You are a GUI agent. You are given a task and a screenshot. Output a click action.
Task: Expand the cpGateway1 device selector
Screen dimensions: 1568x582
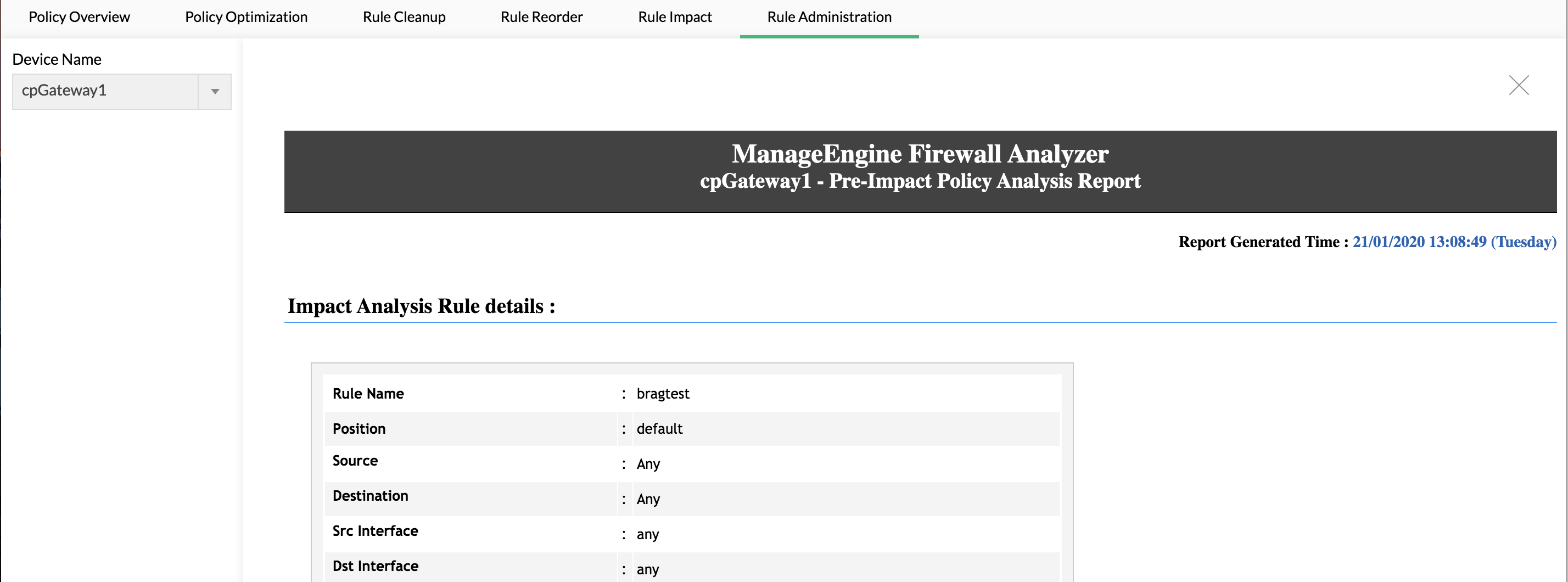click(214, 91)
